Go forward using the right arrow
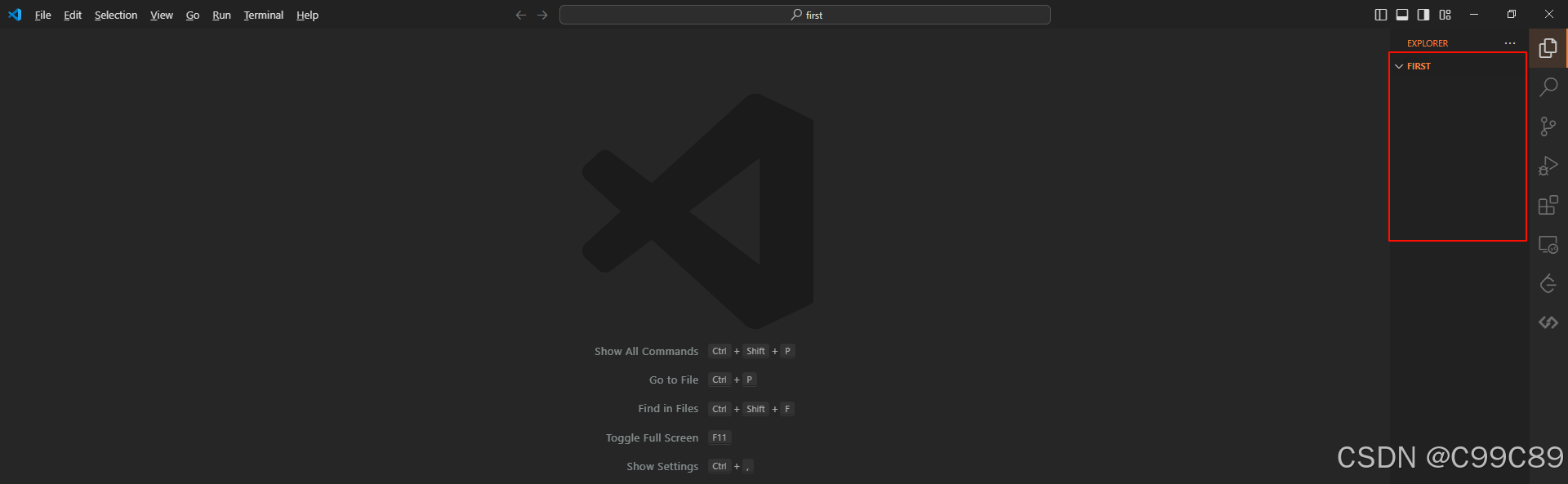1568x484 pixels. [x=542, y=15]
